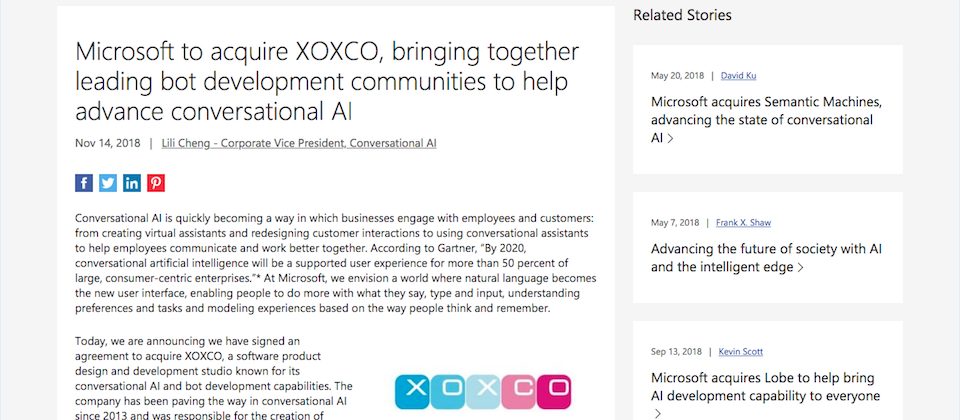Open Microsoft acquires Semantic Machines story
This screenshot has height=420, width=960.
pyautogui.click(x=767, y=119)
